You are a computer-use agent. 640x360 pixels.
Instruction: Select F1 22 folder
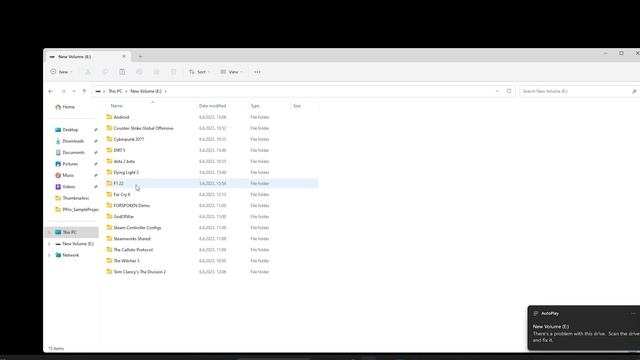[x=211, y=183]
